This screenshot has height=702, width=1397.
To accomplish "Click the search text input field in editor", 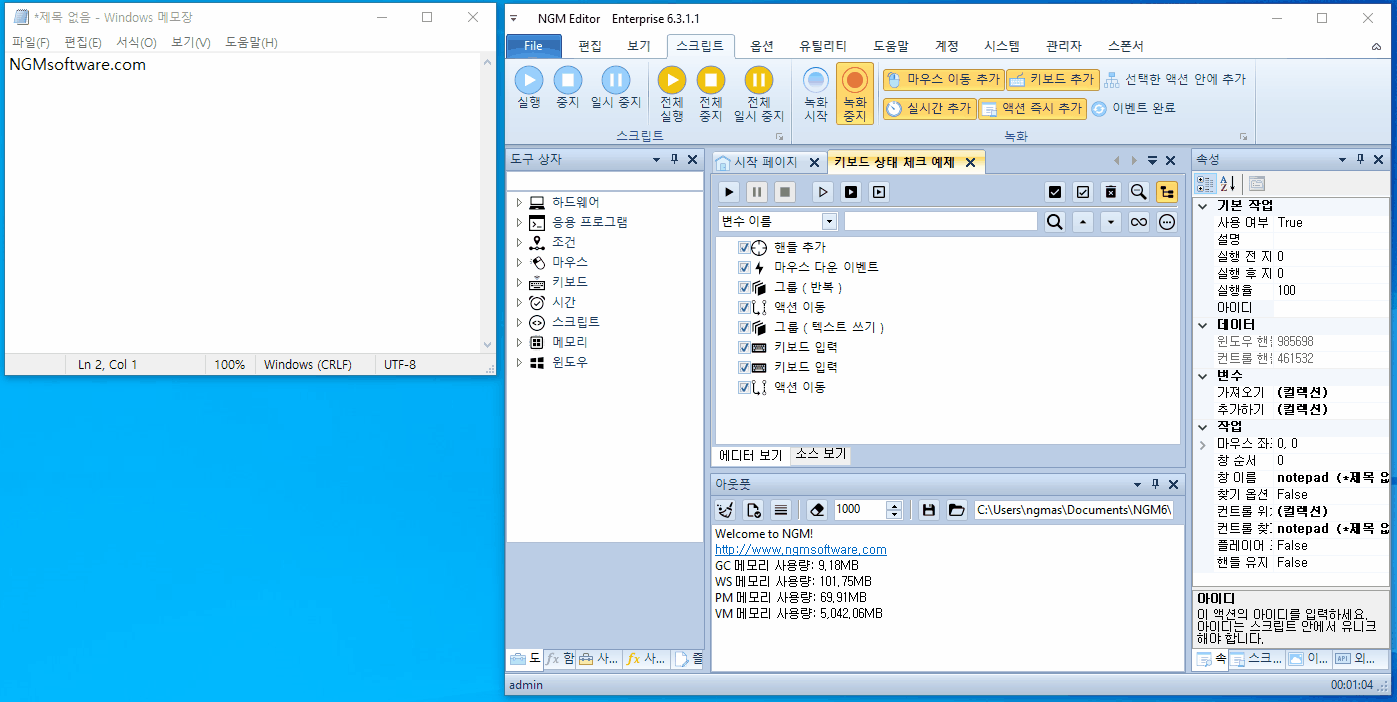I will tap(941, 222).
